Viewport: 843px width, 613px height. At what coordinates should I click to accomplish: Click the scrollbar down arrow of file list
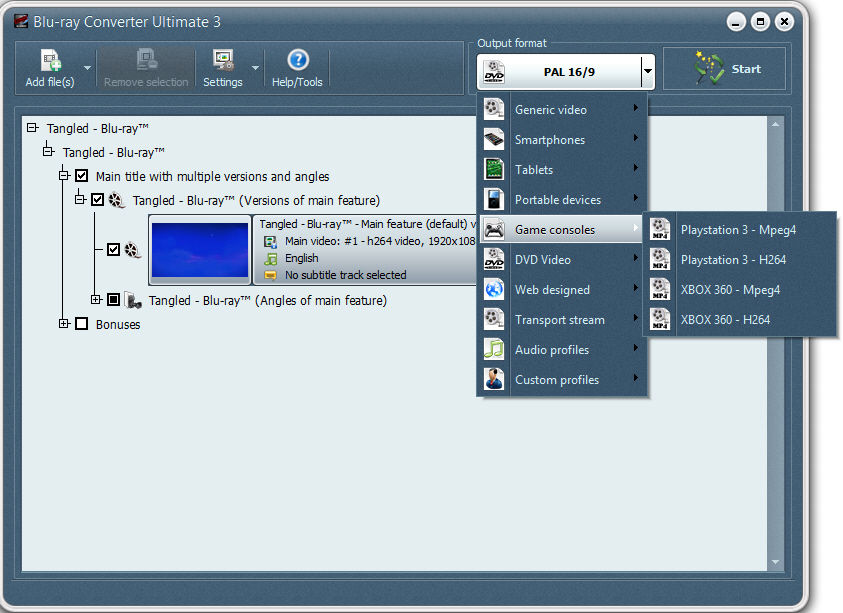pos(775,562)
